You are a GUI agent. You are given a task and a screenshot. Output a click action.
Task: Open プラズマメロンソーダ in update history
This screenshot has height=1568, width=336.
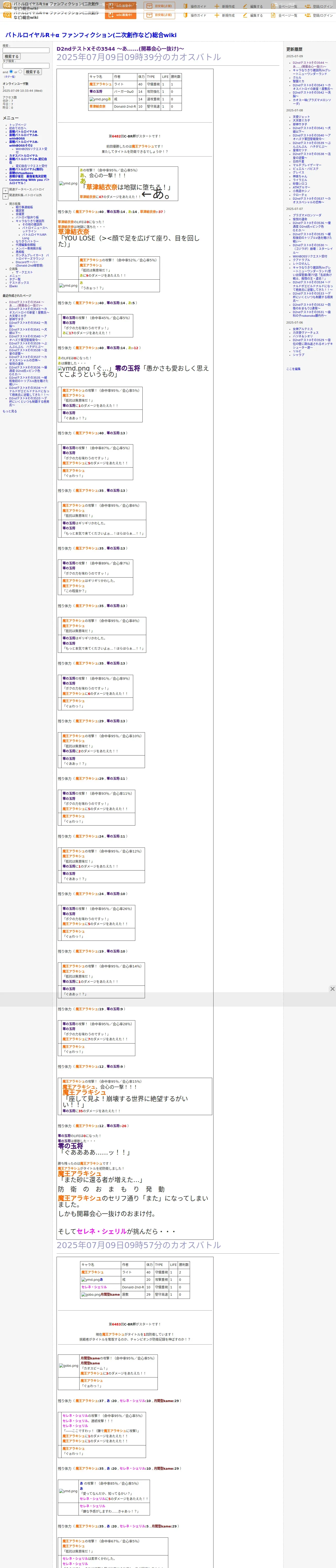[307, 216]
